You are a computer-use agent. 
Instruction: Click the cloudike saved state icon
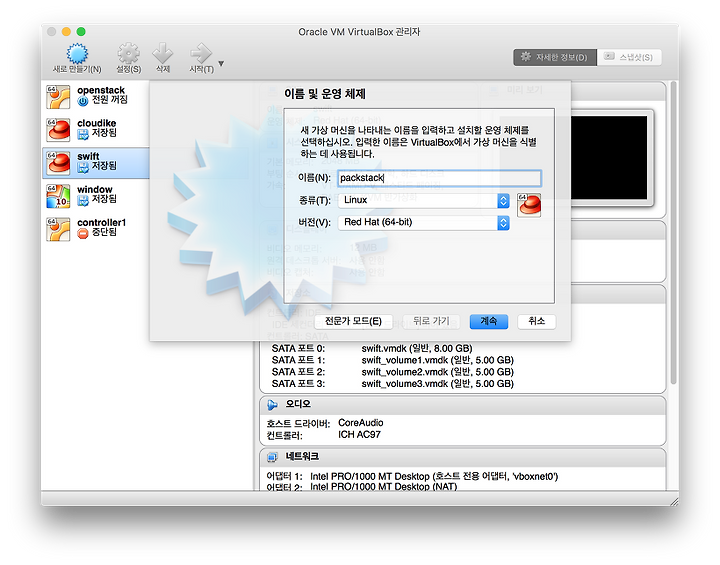(x=83, y=134)
